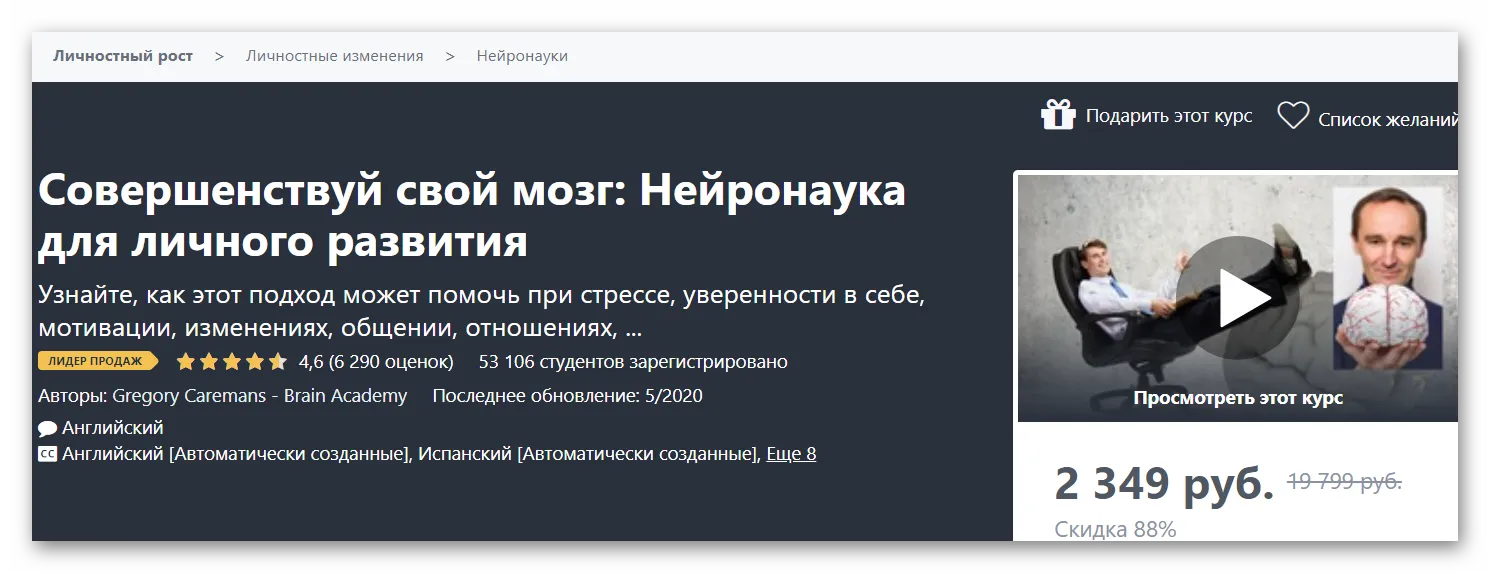This screenshot has width=1490, height=573.
Task: Expand subtitle languages via 'Еще 8'
Action: point(791,454)
